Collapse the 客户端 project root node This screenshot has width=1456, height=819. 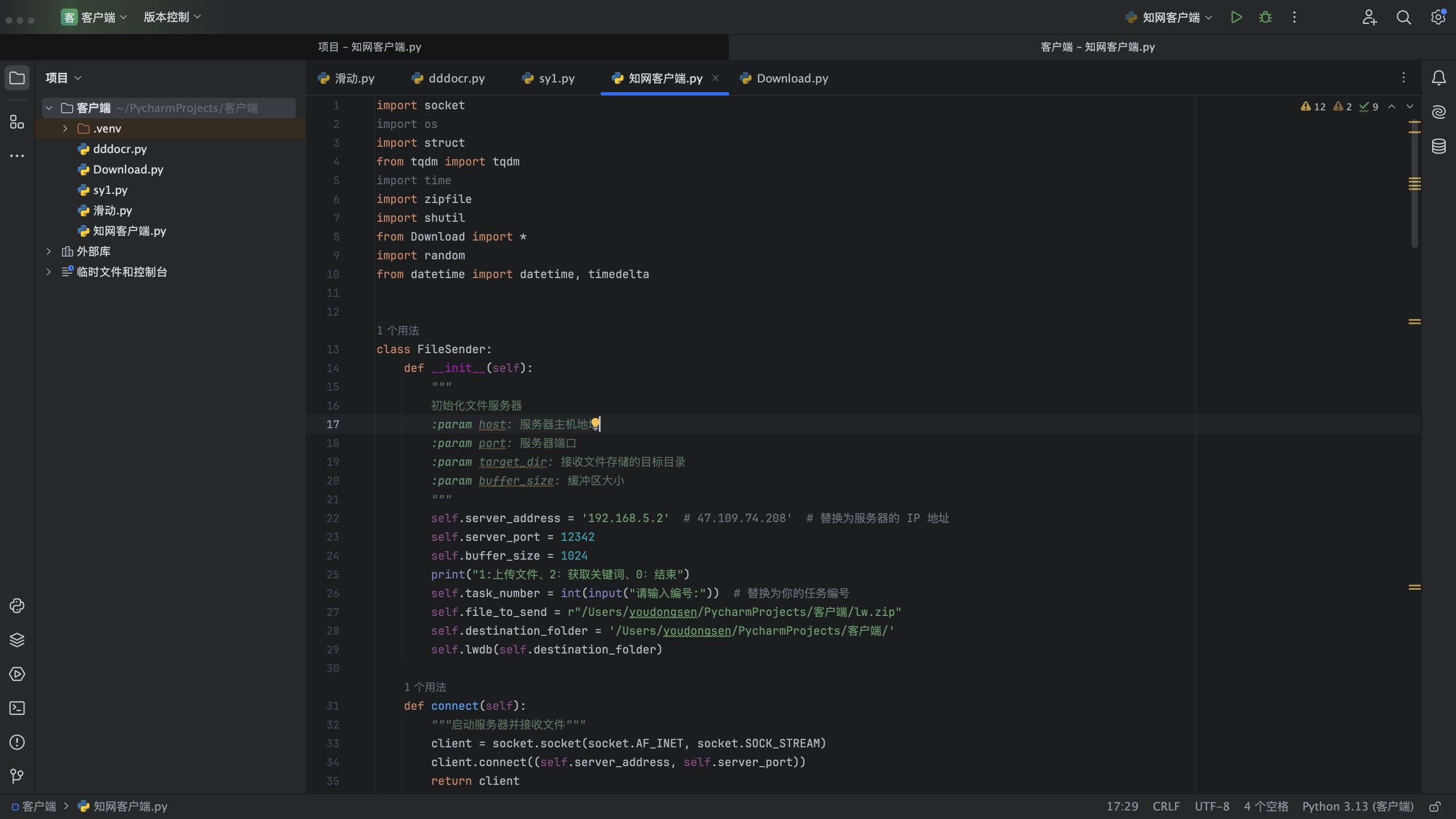[x=49, y=108]
